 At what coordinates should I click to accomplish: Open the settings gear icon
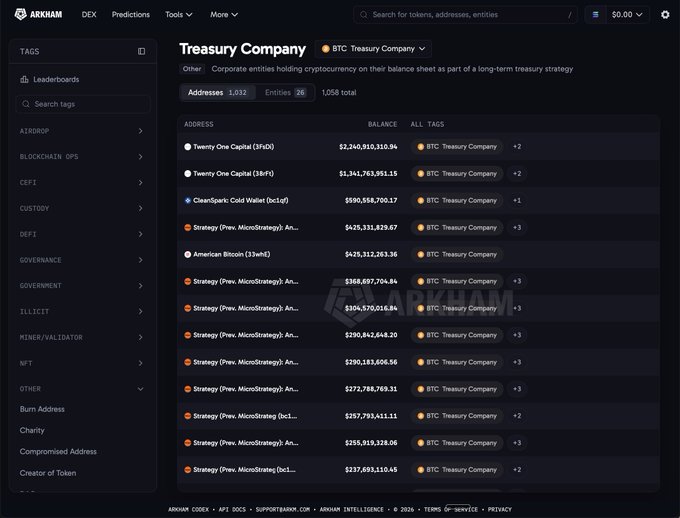[x=665, y=15]
